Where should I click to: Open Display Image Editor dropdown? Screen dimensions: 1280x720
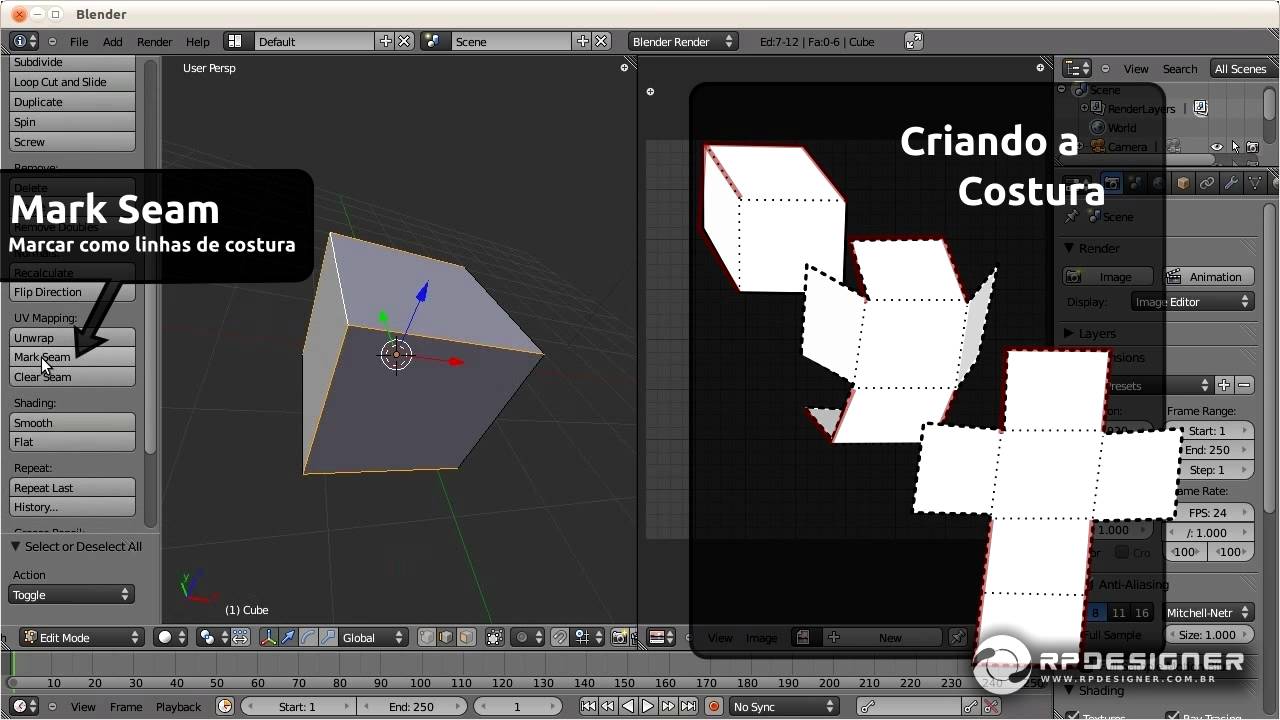(x=1193, y=301)
